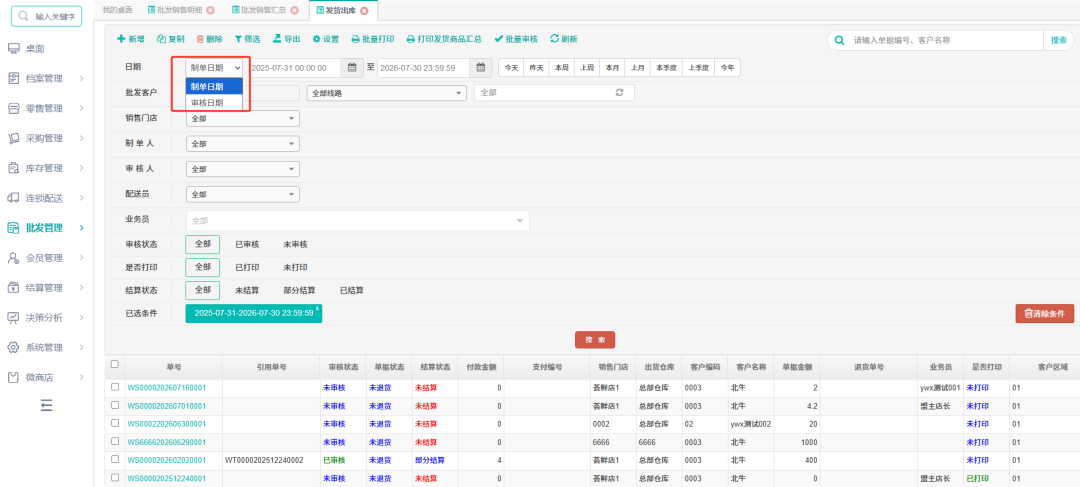Click the refresh icon in 全部 customer field

(x=619, y=92)
